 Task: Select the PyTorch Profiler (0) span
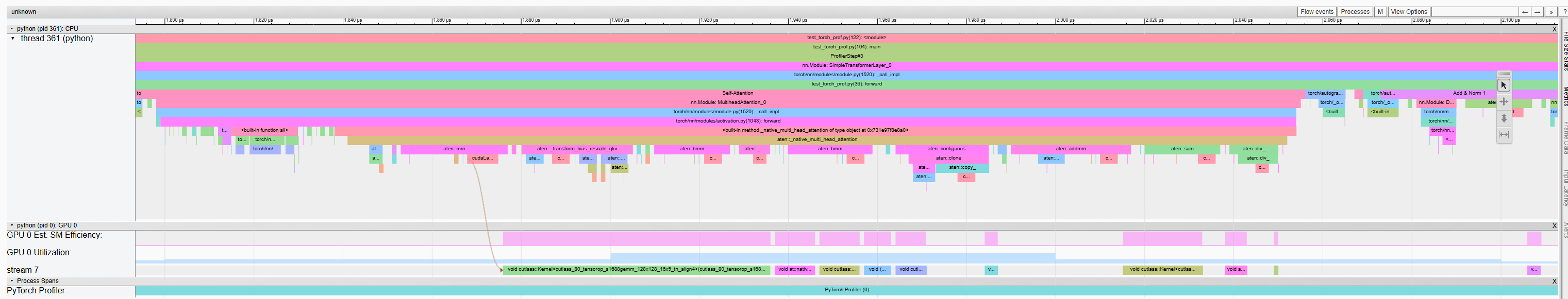tap(846, 290)
